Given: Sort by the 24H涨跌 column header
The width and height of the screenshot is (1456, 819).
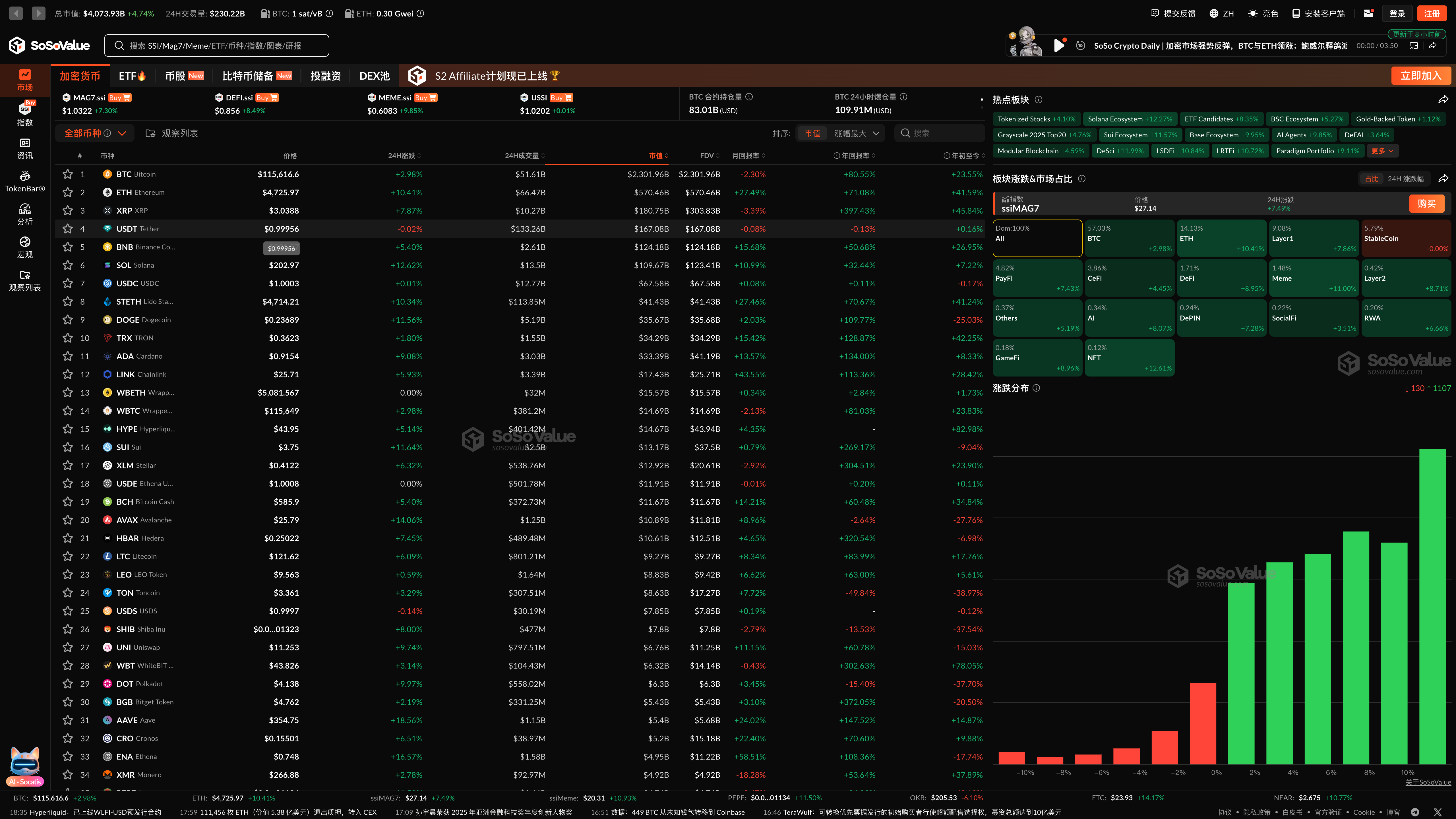Looking at the screenshot, I should 404,156.
